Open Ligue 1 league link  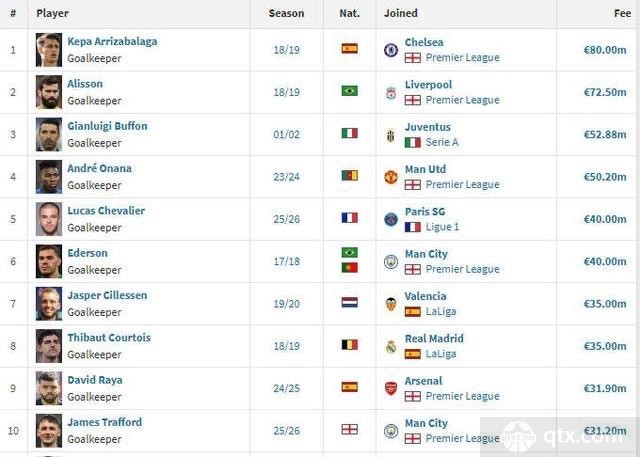(x=442, y=227)
